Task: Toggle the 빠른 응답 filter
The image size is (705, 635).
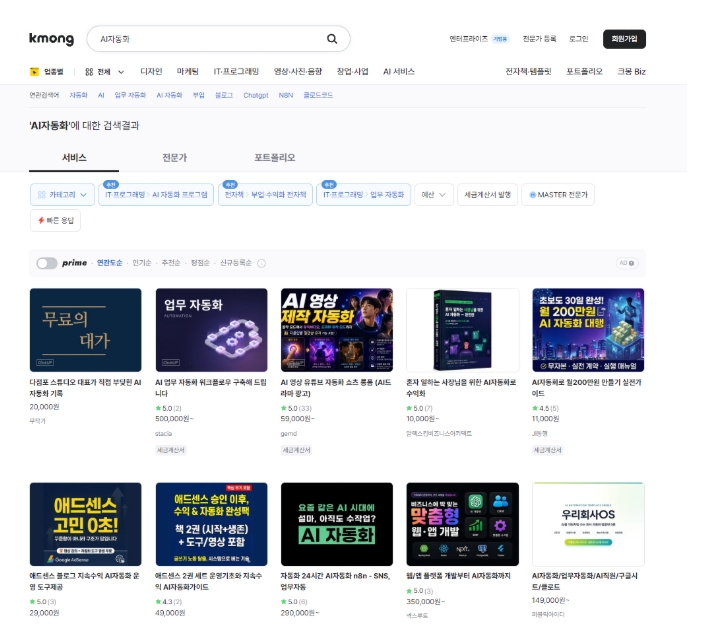Action: [55, 220]
